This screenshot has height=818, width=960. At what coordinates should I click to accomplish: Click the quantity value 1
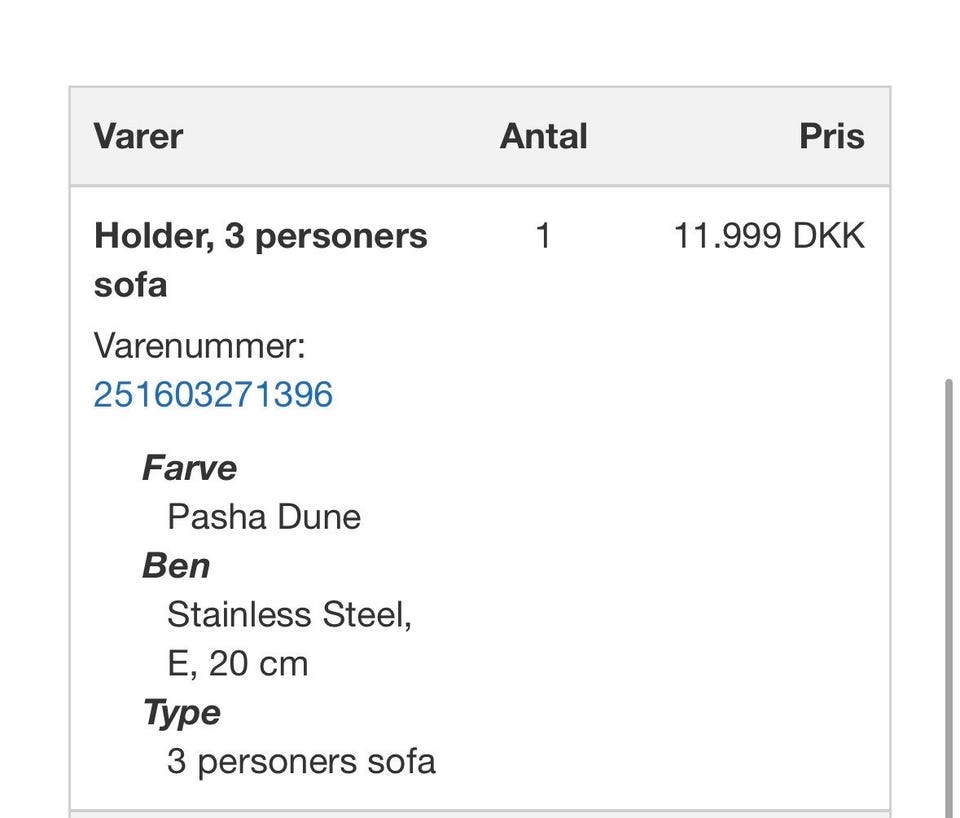pos(543,237)
